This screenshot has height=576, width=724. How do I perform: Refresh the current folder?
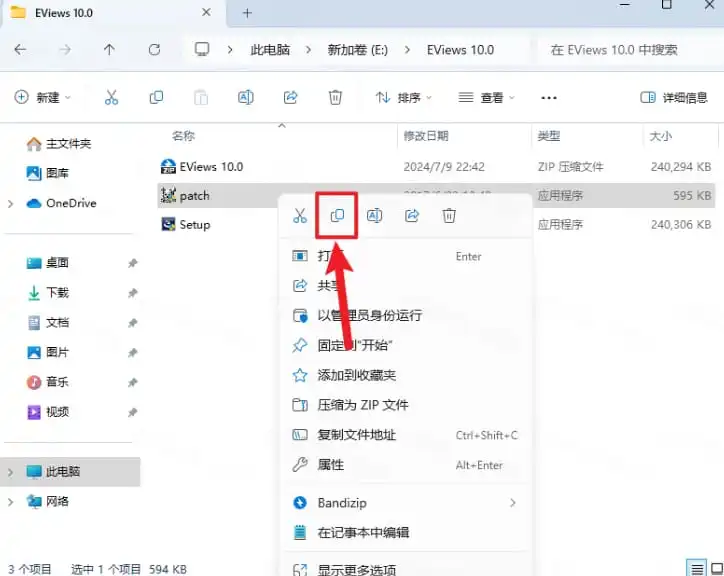click(x=154, y=49)
